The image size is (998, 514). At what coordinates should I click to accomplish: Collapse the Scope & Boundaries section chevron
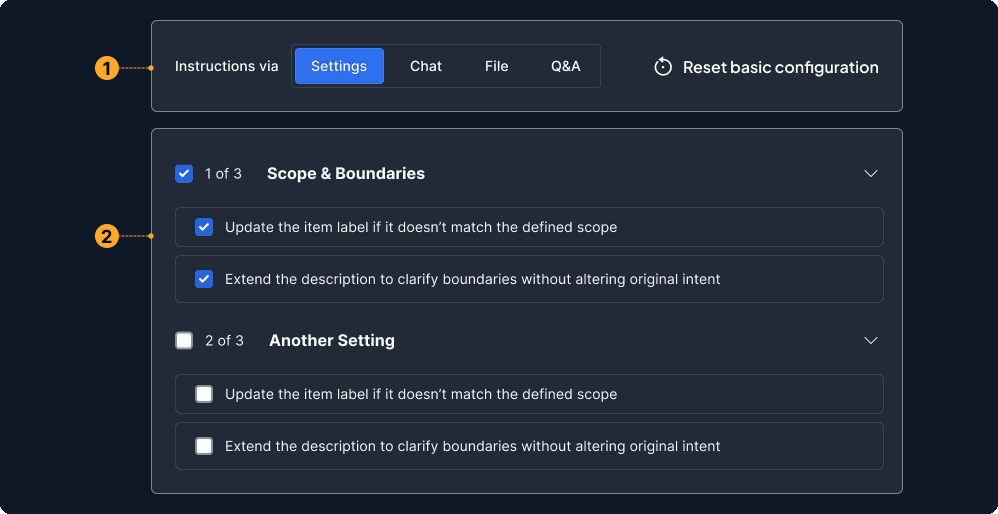point(871,174)
